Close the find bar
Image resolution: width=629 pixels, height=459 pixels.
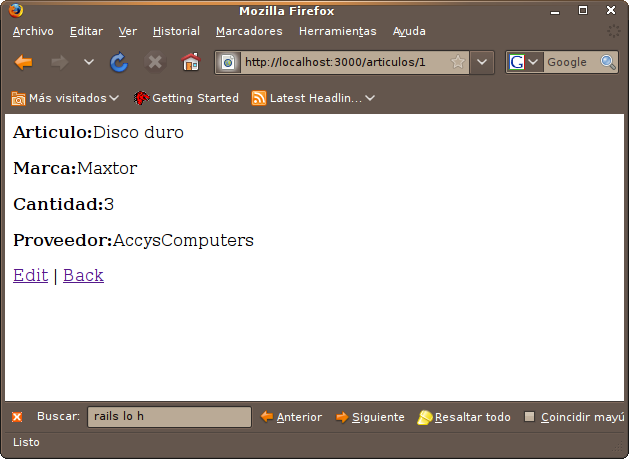(17, 417)
